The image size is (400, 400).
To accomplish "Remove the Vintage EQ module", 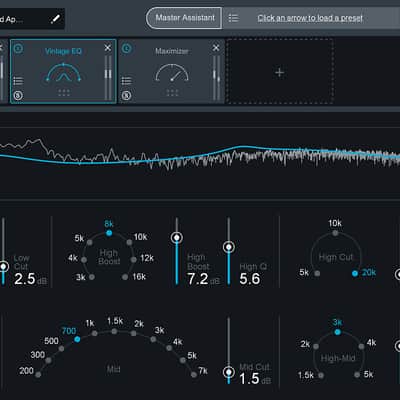I will pos(108,48).
